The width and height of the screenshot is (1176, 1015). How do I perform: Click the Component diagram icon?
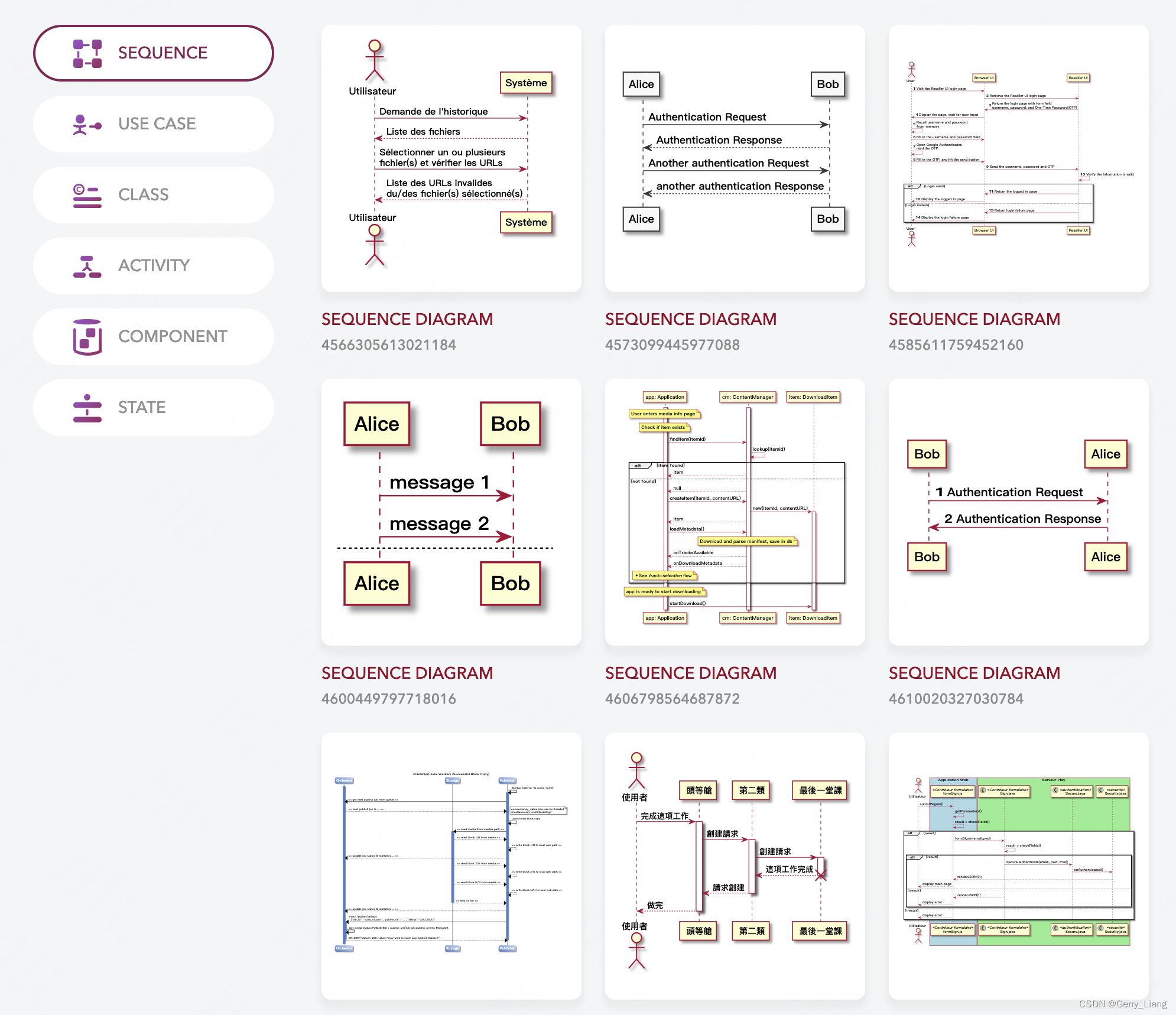point(87,337)
